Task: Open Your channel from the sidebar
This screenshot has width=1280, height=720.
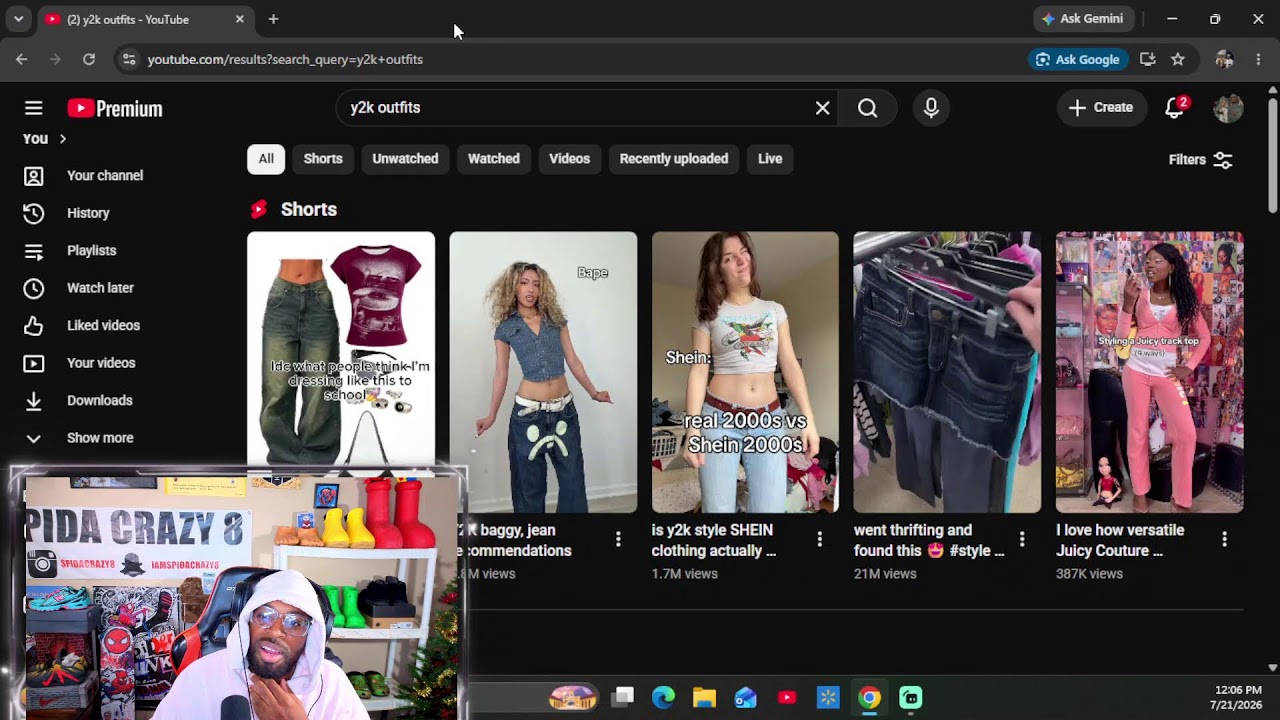Action: click(105, 176)
